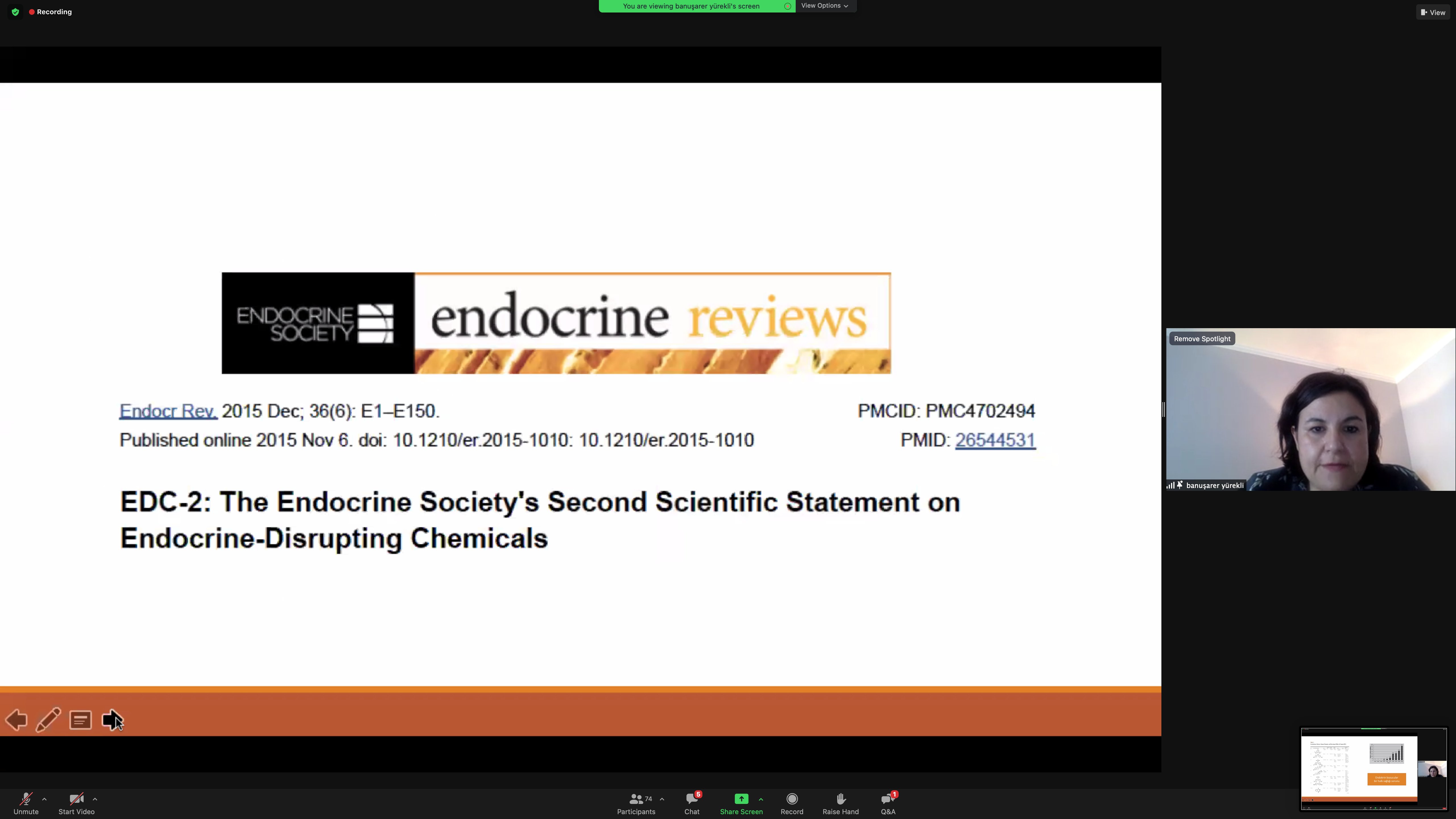Viewport: 1456px width, 819px height.
Task: Start recording with Record button
Action: (792, 804)
